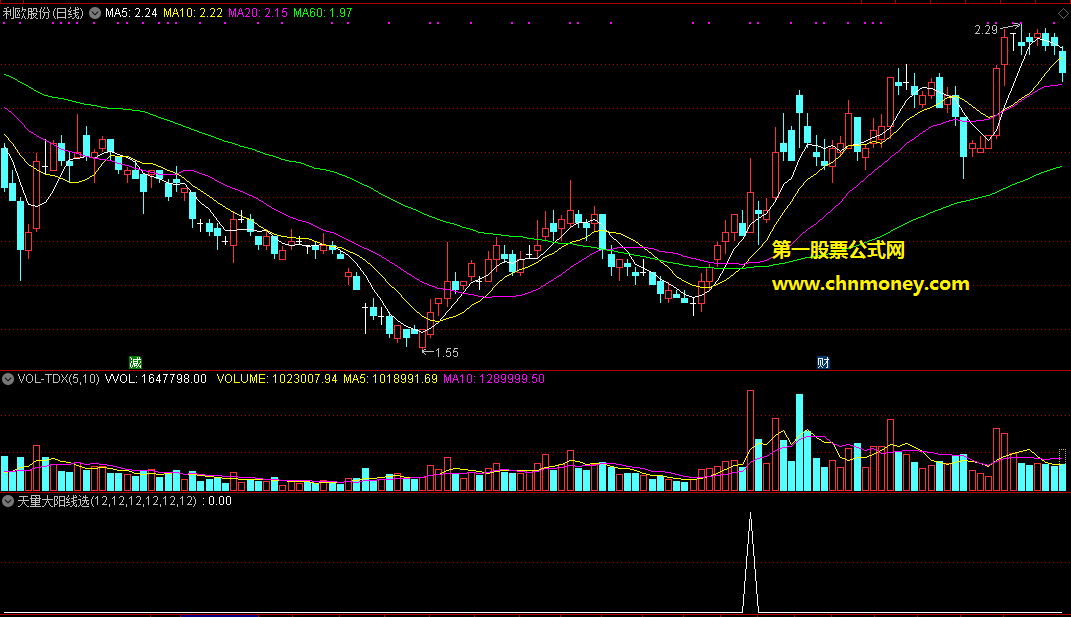Click the diamond icon at top right

click(x=1063, y=14)
